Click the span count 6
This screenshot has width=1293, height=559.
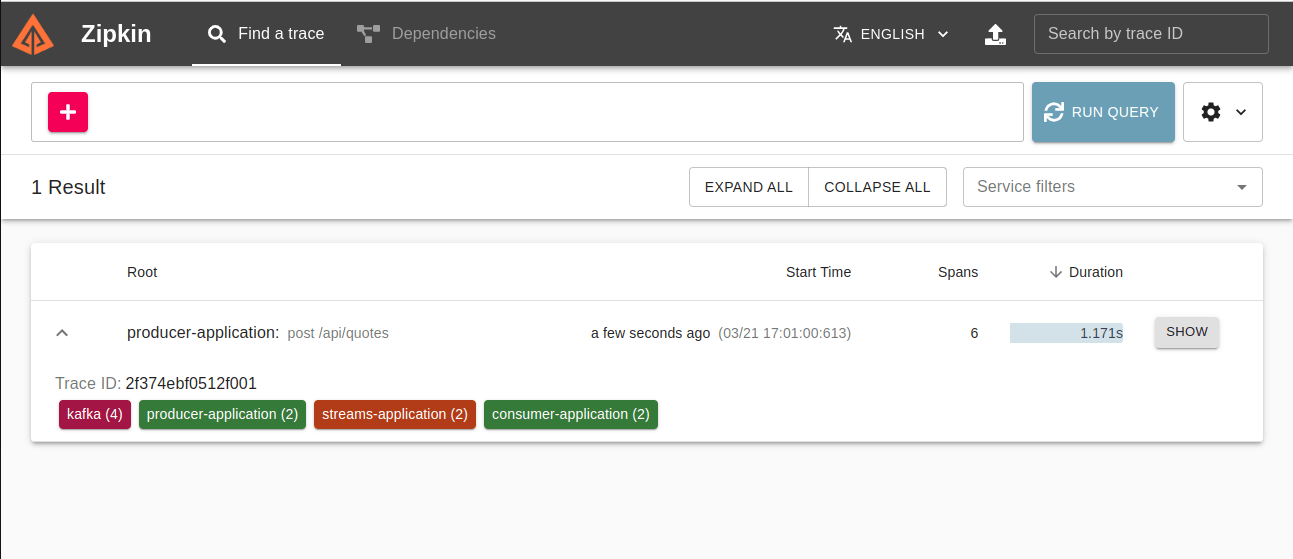pos(974,333)
